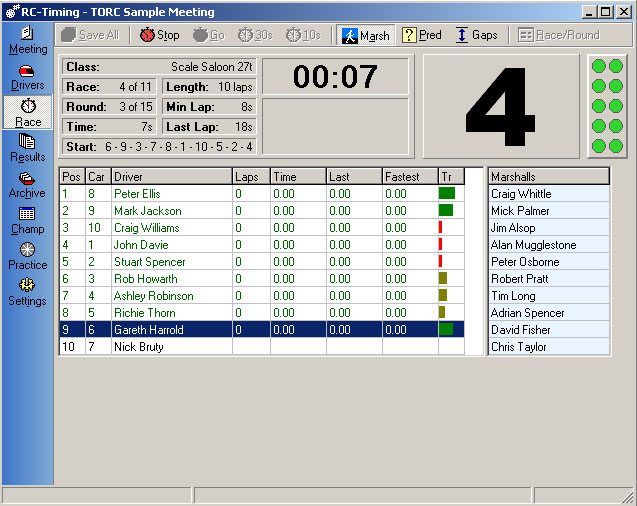Open the Settings section
Viewport: 637px width, 506px height.
[28, 292]
